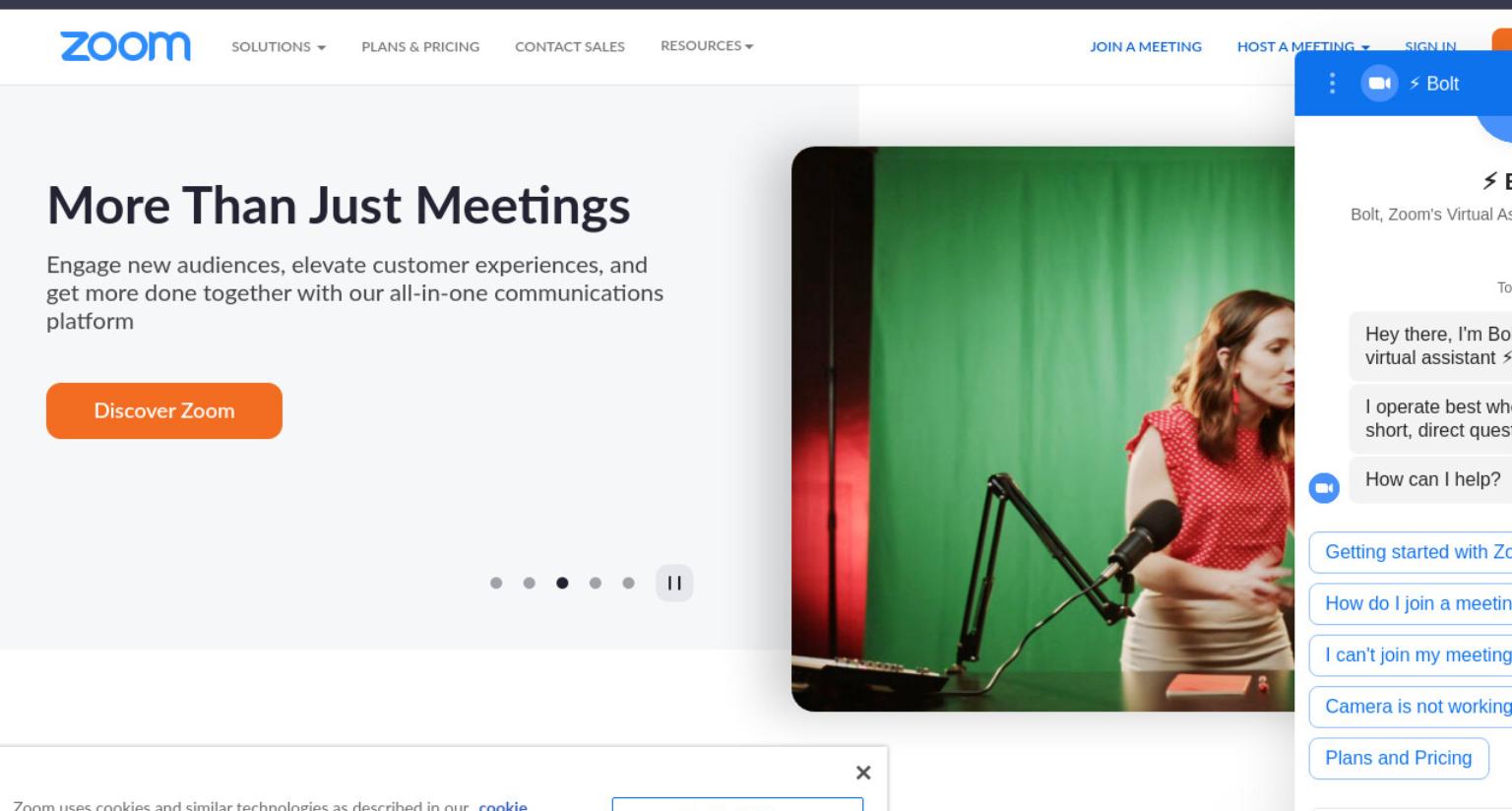Click the Bolt avatar beside messages
Screen dimensions: 1512x811
(x=1324, y=487)
